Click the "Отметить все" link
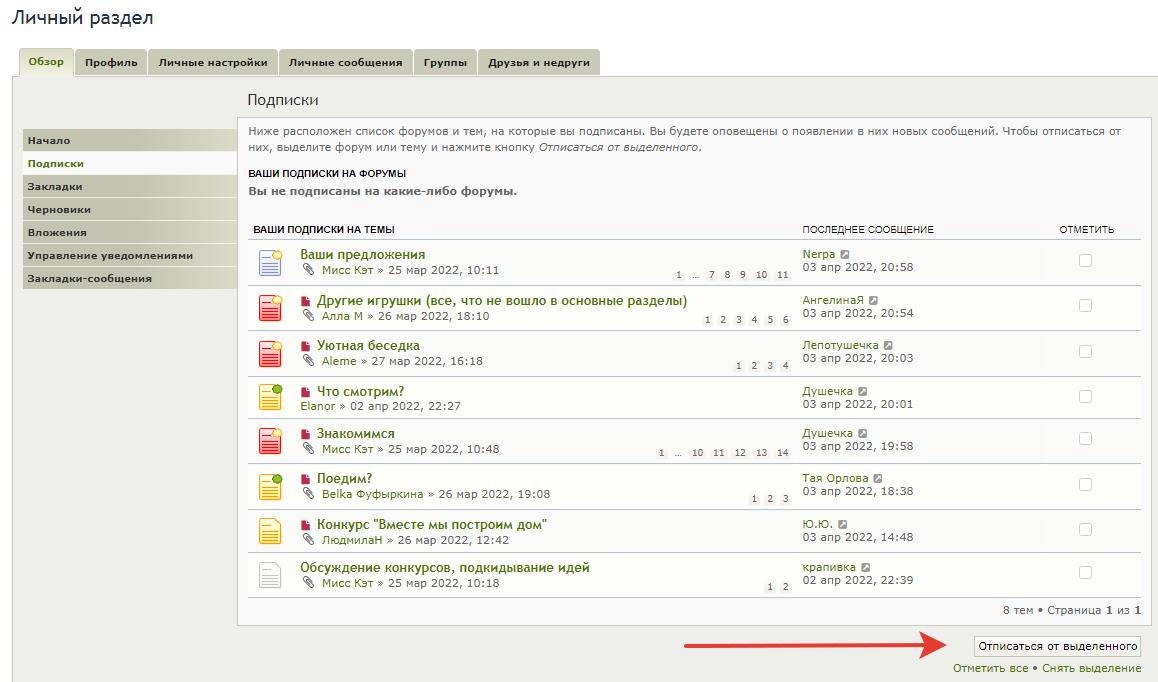Image resolution: width=1158 pixels, height=682 pixels. (x=990, y=668)
